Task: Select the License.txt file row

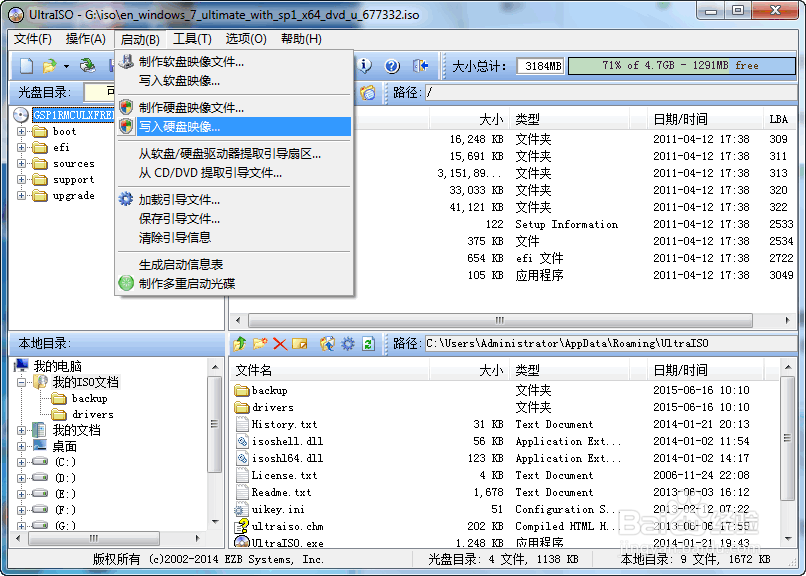Action: tap(505, 475)
